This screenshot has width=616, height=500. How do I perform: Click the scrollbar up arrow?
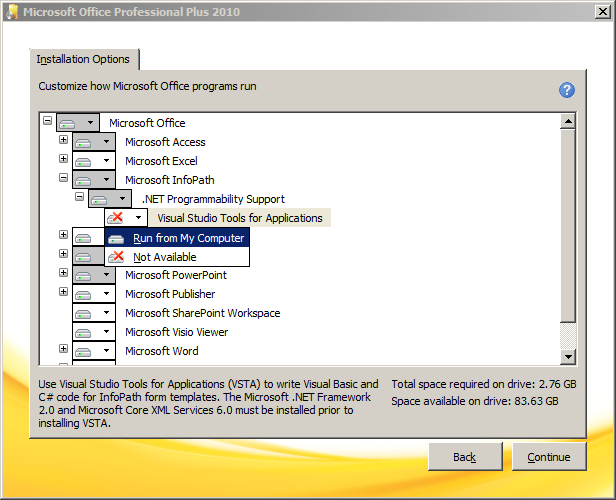pos(568,121)
